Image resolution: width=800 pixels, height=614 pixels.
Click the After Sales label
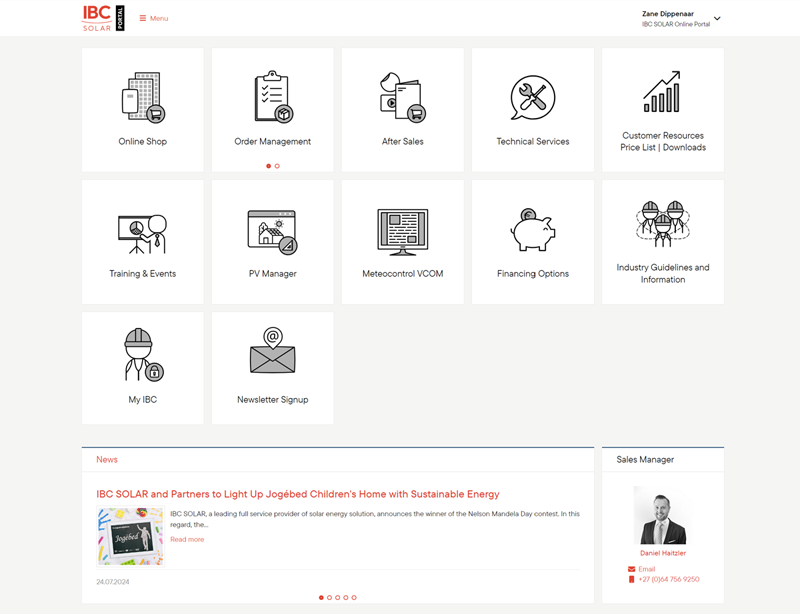pyautogui.click(x=403, y=141)
